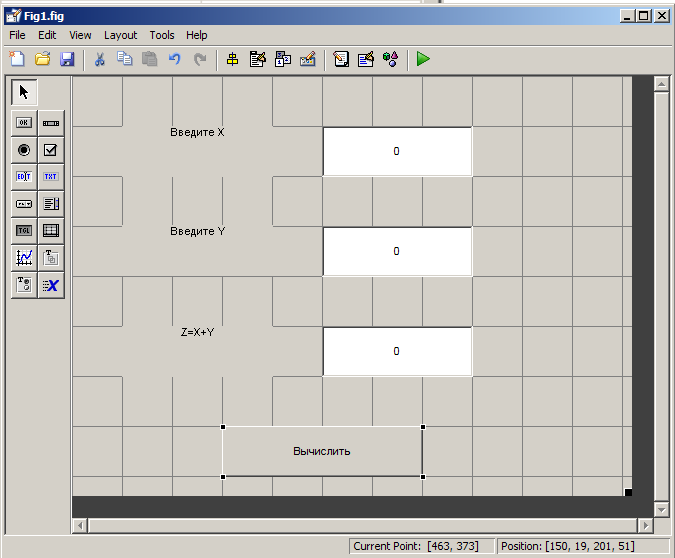Open the M-file Editor
Image resolution: width=675 pixels, height=558 pixels.
coord(341,59)
